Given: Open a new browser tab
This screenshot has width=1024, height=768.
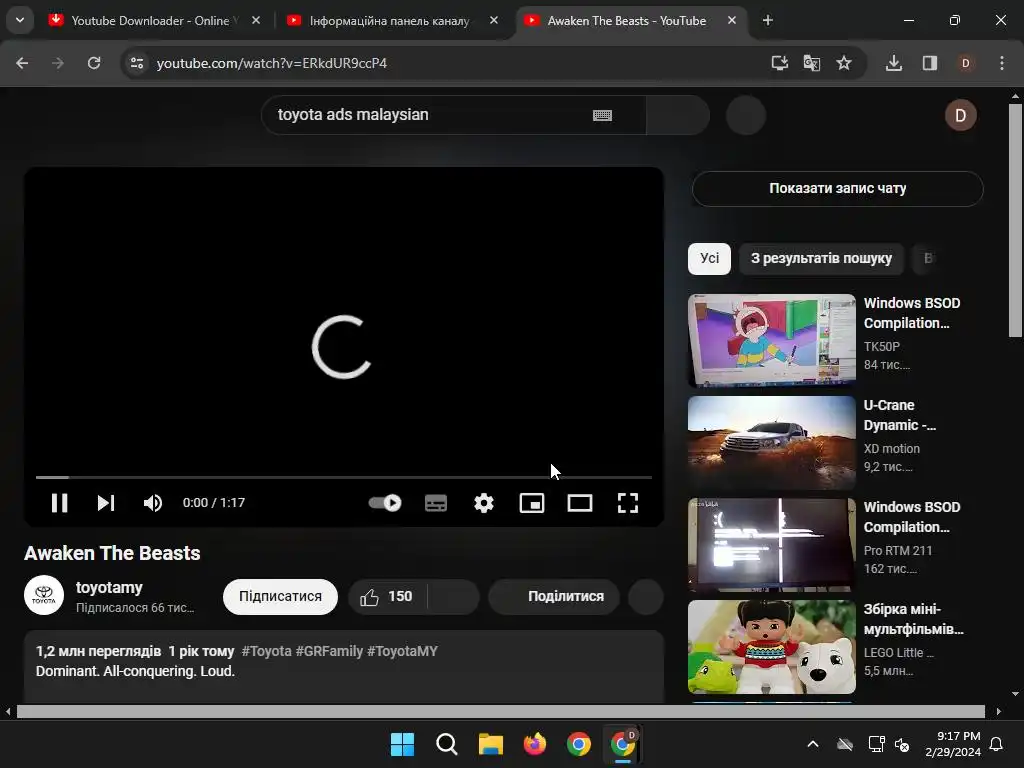Looking at the screenshot, I should point(768,20).
